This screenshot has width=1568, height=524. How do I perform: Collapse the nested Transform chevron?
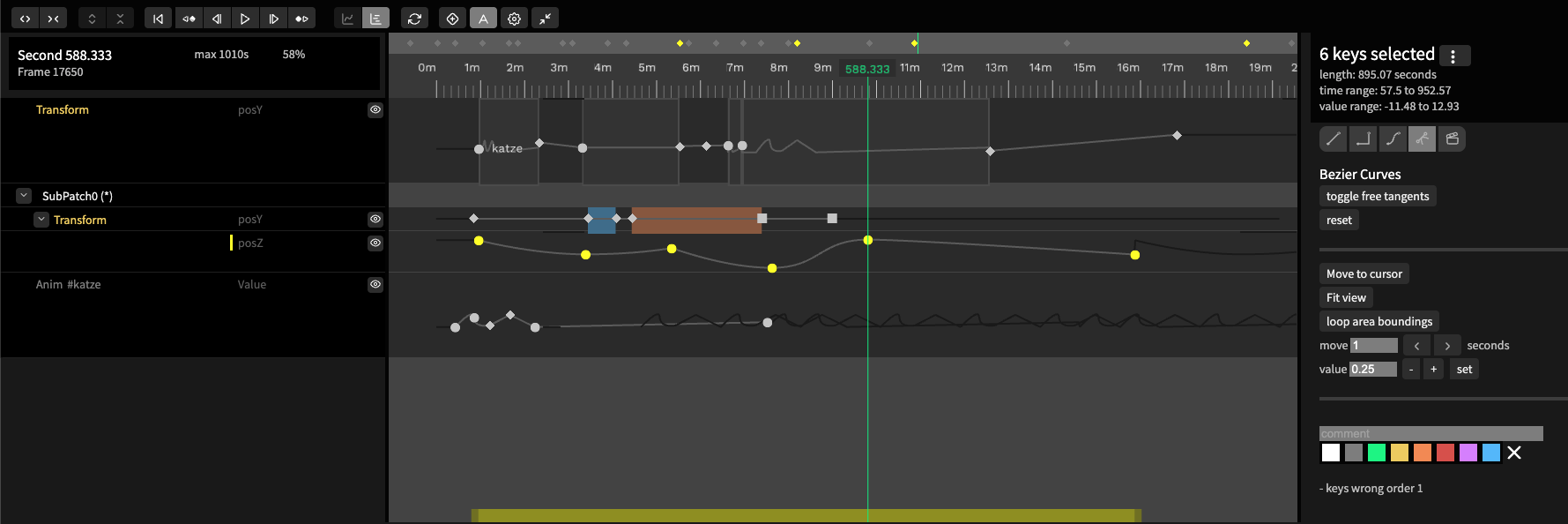click(x=41, y=220)
